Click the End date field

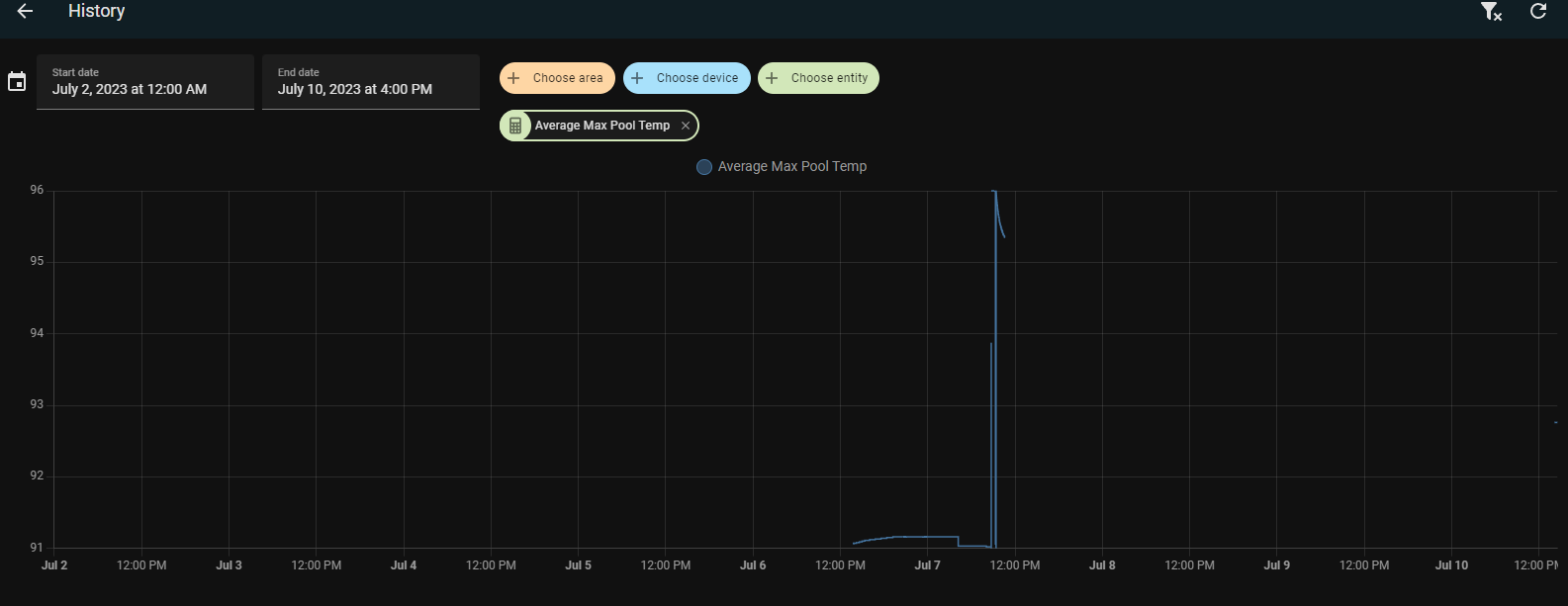(371, 82)
